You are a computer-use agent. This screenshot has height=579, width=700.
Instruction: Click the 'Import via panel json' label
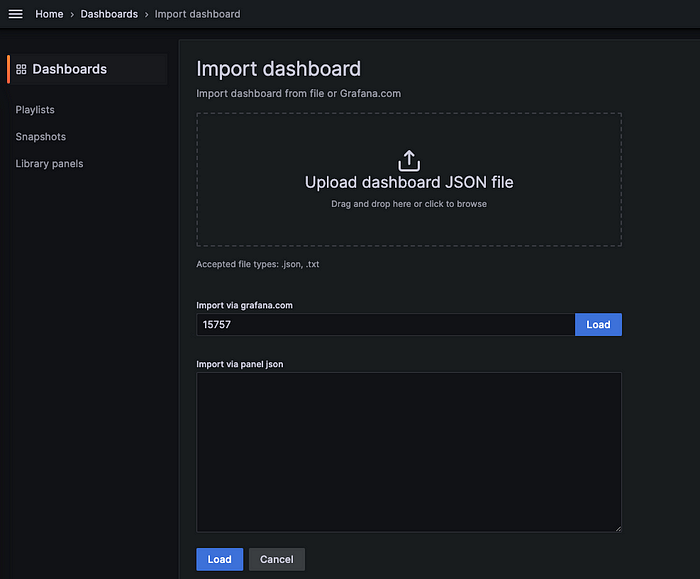click(240, 364)
